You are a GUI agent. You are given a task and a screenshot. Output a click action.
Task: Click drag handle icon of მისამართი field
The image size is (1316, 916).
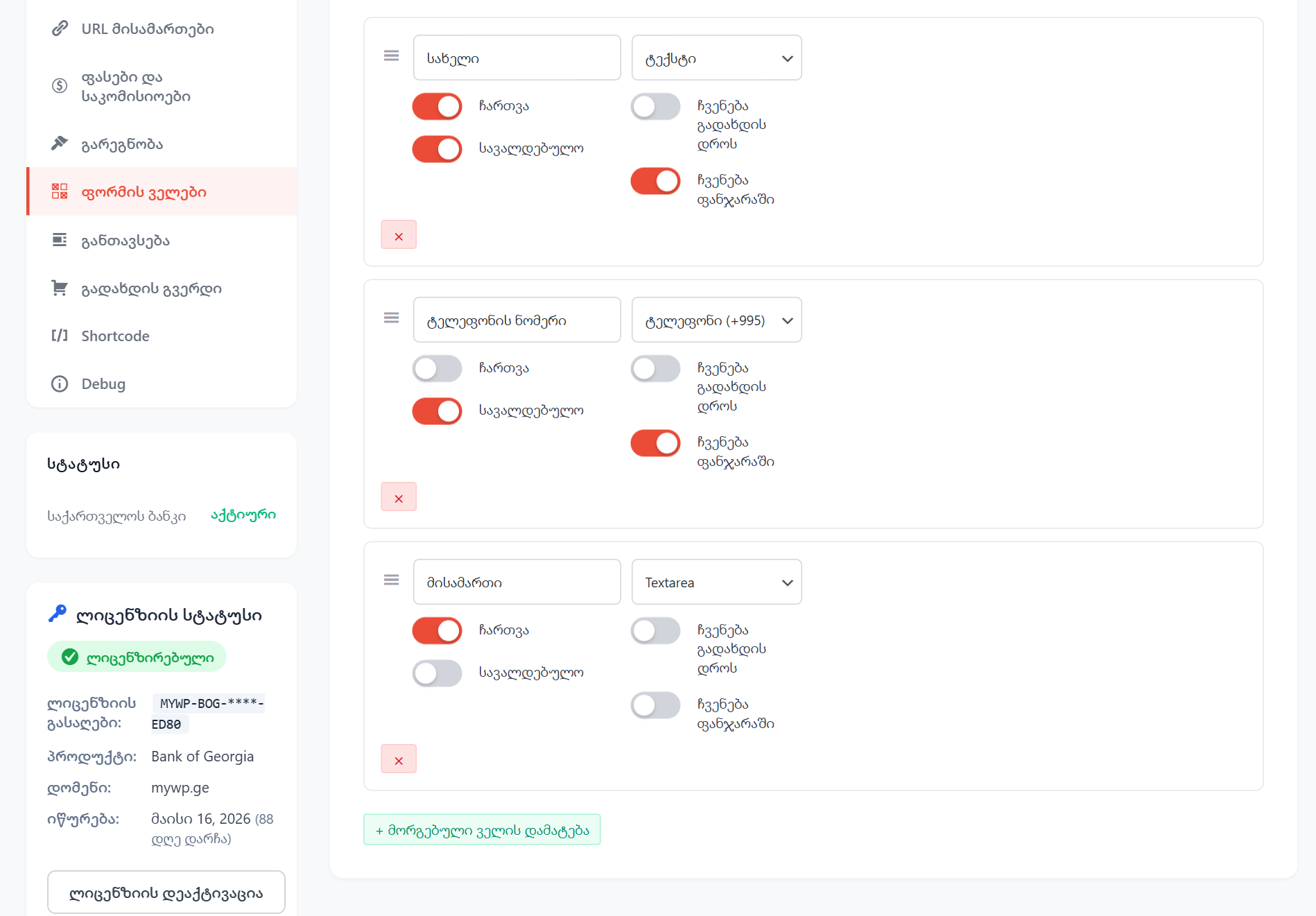[x=391, y=580]
